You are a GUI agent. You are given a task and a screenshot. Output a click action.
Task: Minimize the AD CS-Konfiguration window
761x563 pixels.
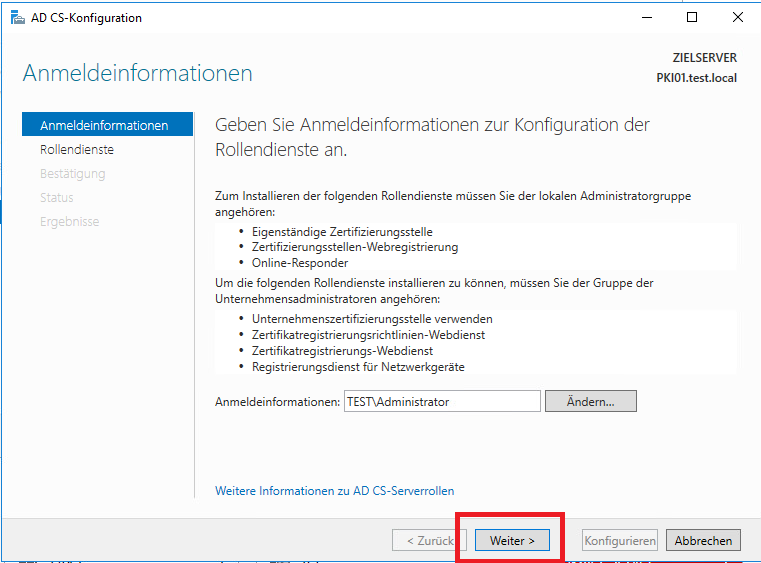click(645, 18)
